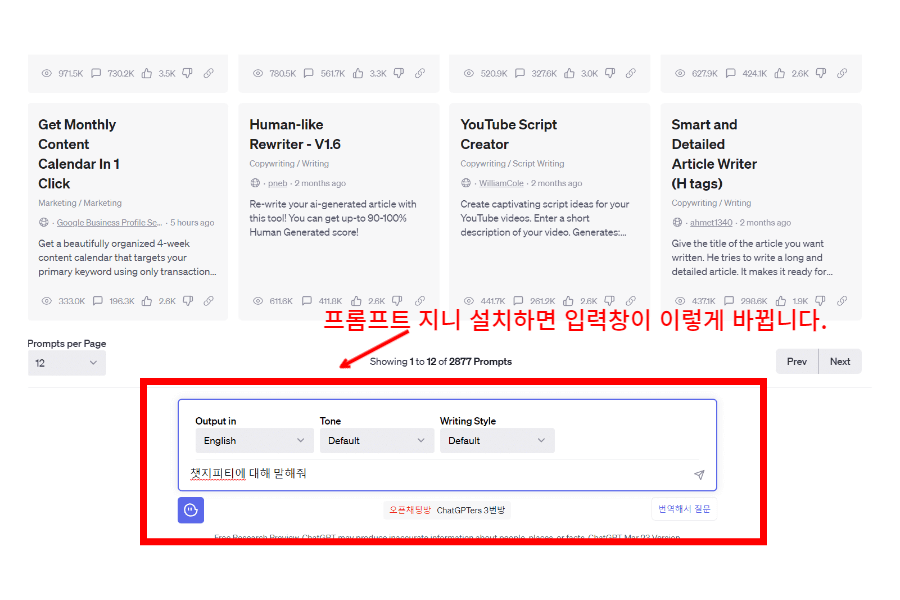This screenshot has width=900, height=600.
Task: Open the Prompt Genie blue clock icon
Action: [190, 510]
